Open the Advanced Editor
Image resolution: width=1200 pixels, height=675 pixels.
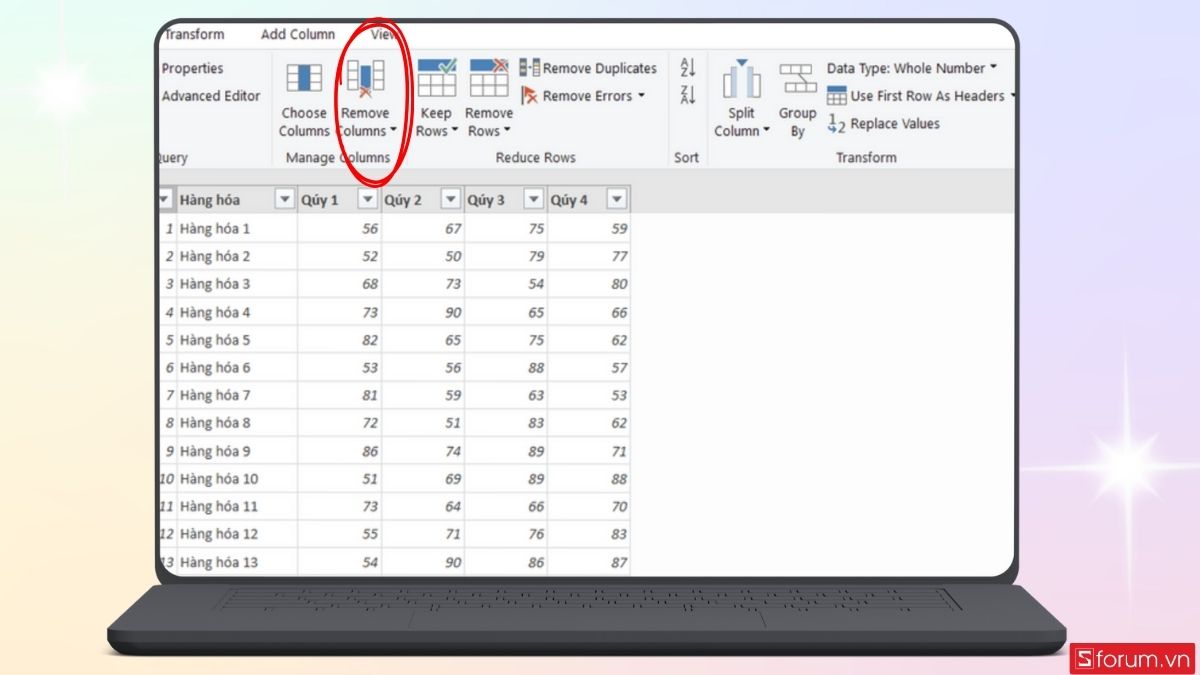pyautogui.click(x=211, y=96)
